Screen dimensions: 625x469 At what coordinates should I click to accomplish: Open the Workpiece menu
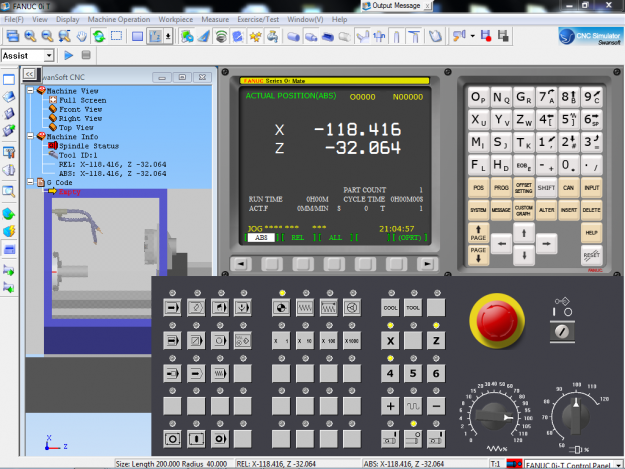click(175, 19)
